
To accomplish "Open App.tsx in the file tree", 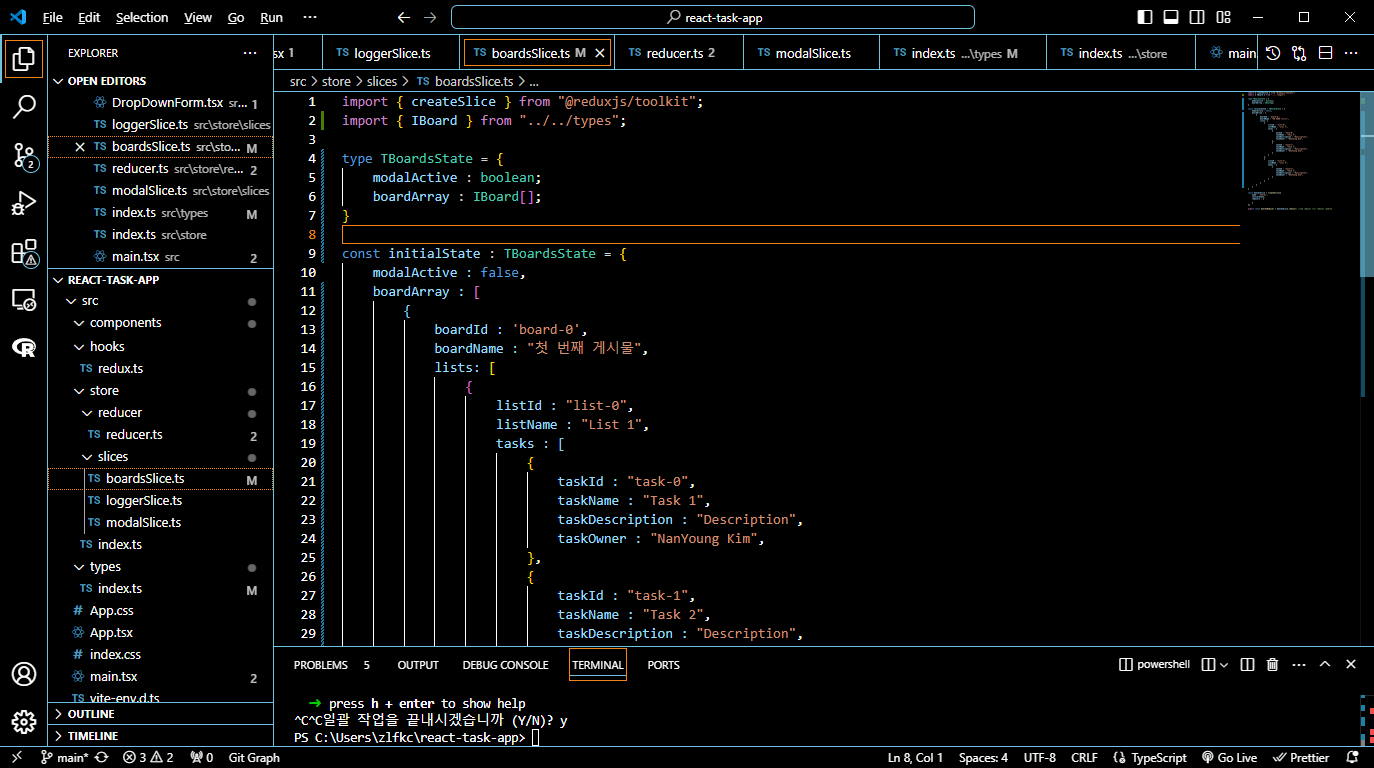I will (160, 633).
